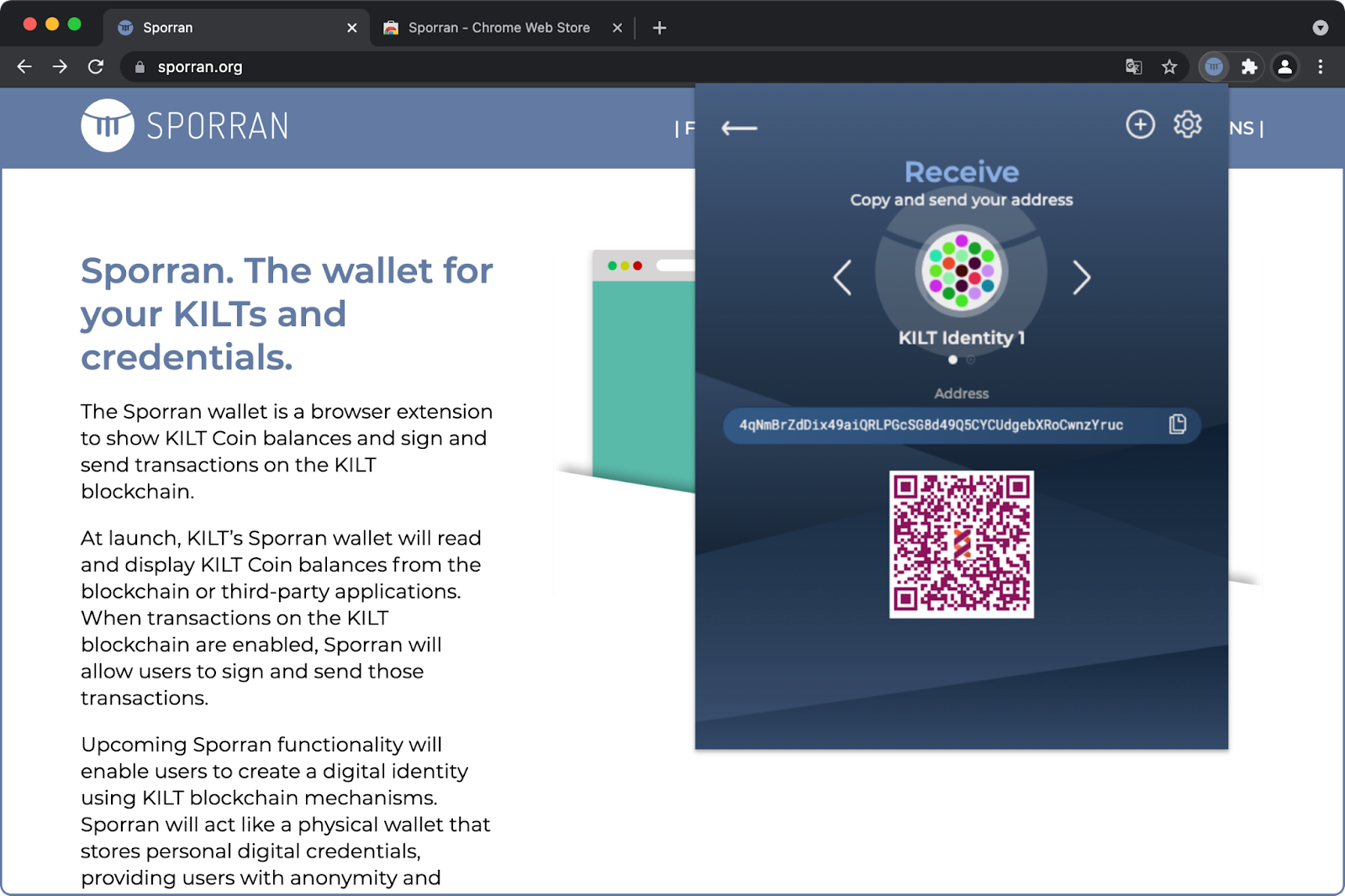Click the Sporran logo in header
The width and height of the screenshot is (1345, 896).
point(185,126)
